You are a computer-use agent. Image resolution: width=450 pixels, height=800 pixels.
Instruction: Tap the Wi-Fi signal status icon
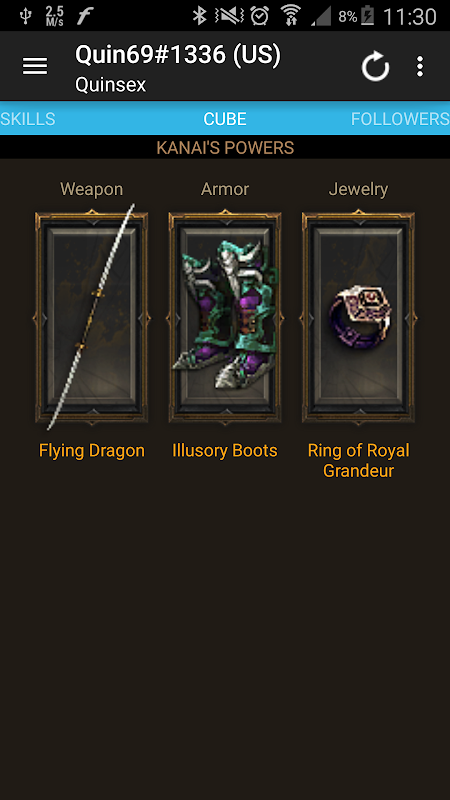pos(291,16)
